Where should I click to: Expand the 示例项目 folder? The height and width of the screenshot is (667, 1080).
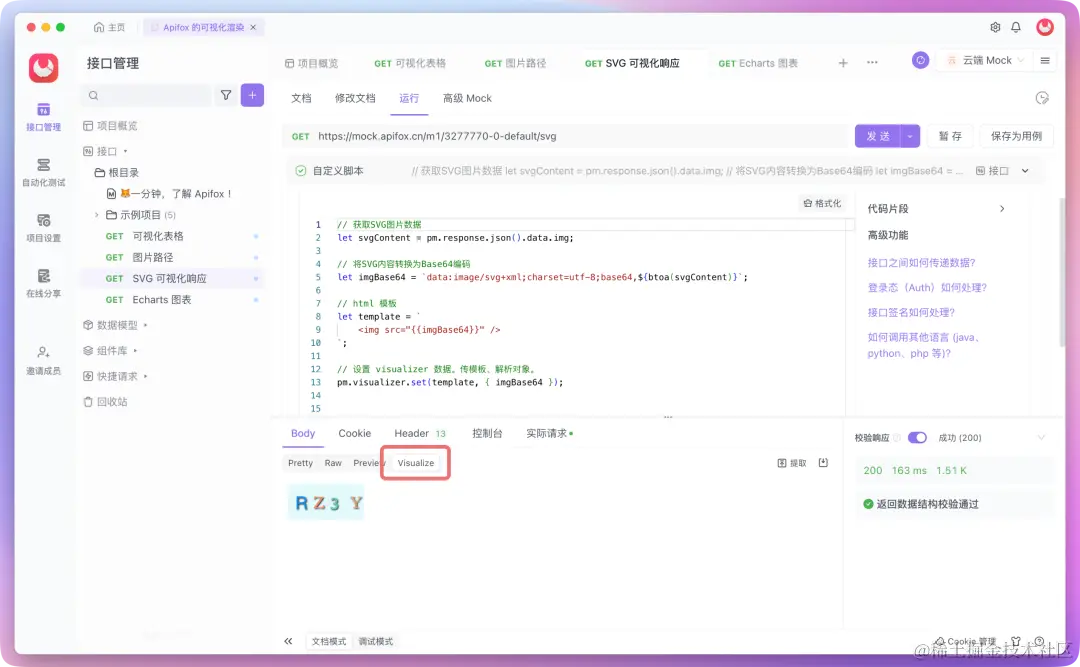[x=96, y=215]
